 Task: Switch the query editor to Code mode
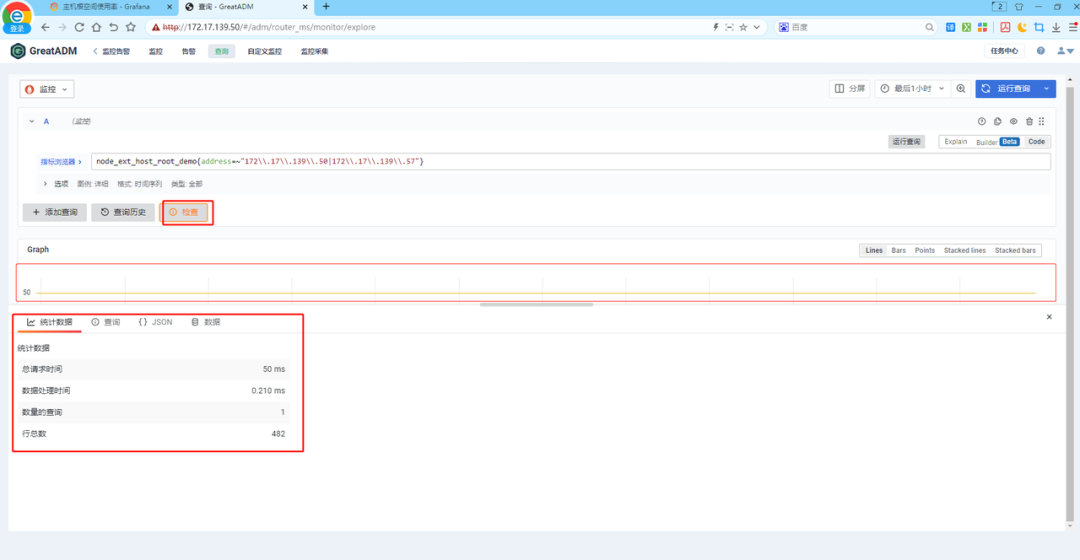[x=1036, y=142]
